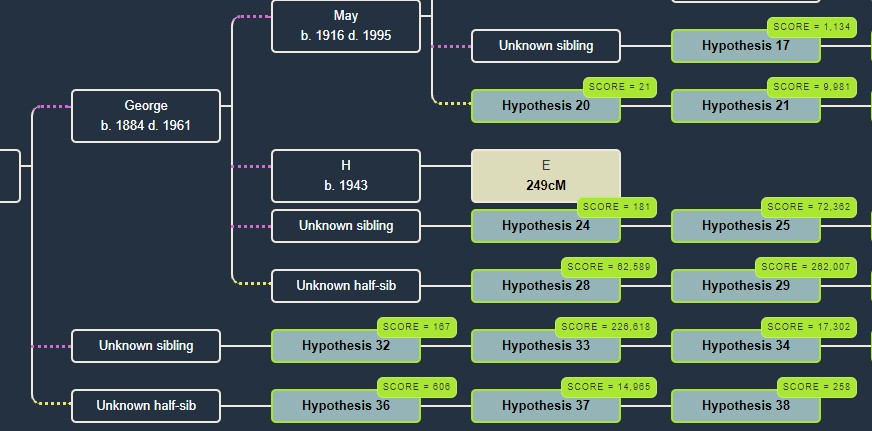
Task: Select the George b. 1884 node
Action: coord(146,116)
